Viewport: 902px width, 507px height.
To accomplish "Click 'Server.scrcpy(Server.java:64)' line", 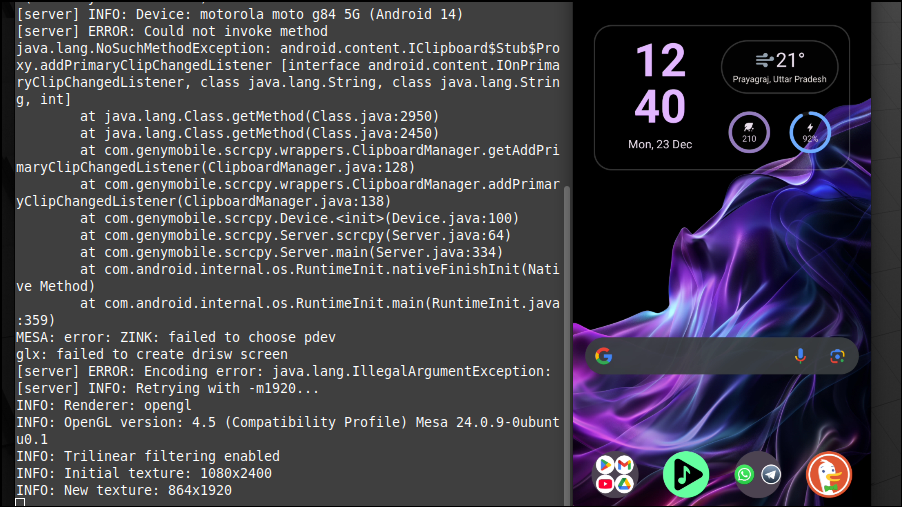I will point(295,235).
